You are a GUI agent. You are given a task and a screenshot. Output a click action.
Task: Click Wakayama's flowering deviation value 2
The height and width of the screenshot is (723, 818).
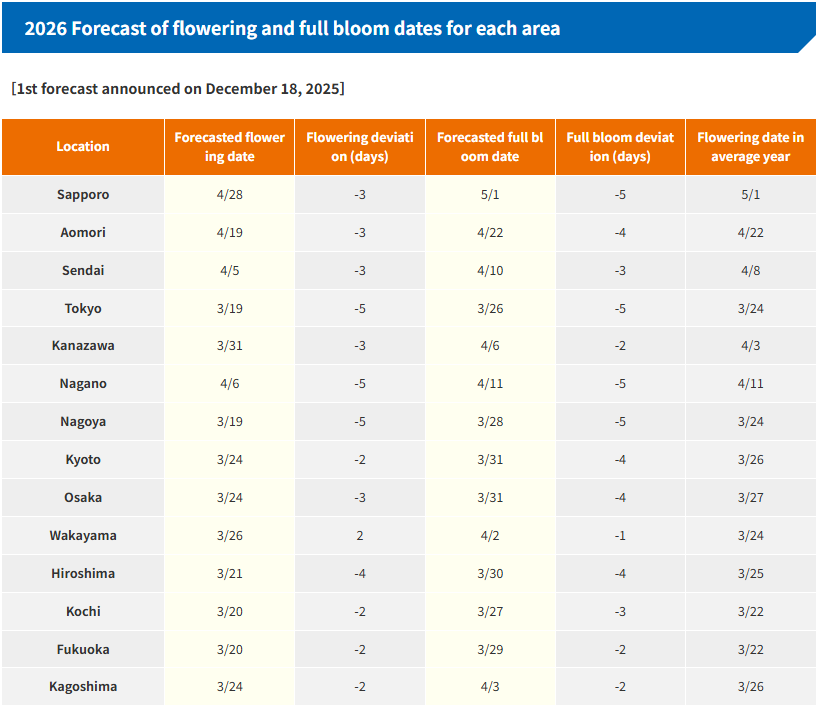coord(360,536)
